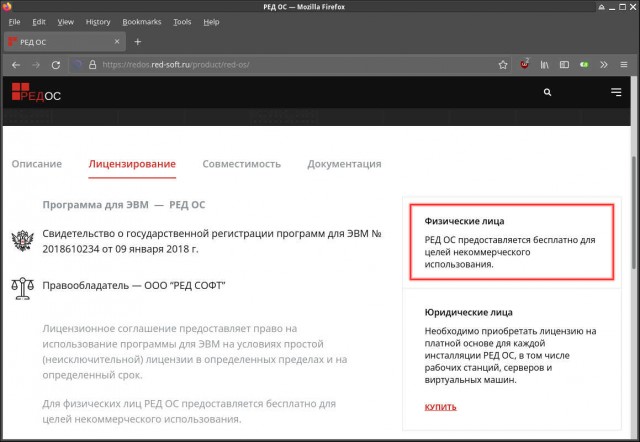Click the Лицензионное соглашение paragraph

click(195, 352)
